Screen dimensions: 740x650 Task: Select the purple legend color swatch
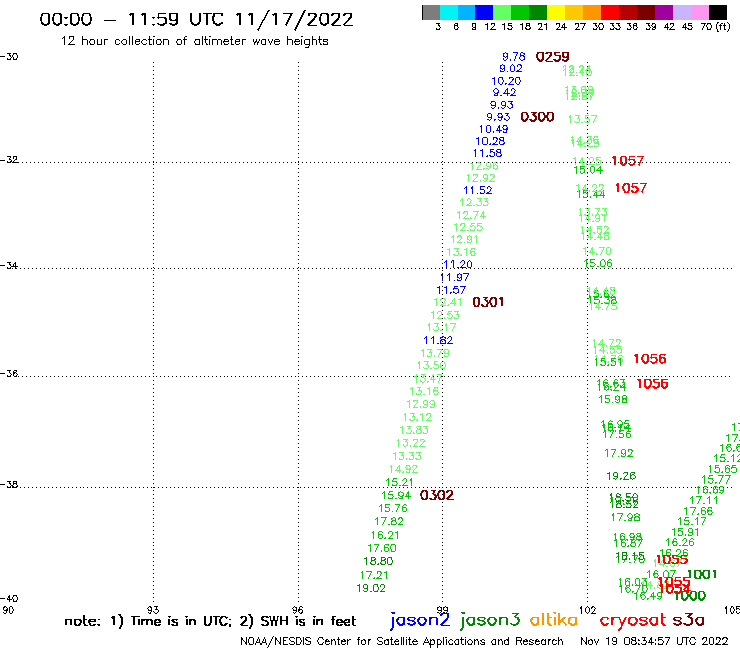pyautogui.click(x=664, y=12)
